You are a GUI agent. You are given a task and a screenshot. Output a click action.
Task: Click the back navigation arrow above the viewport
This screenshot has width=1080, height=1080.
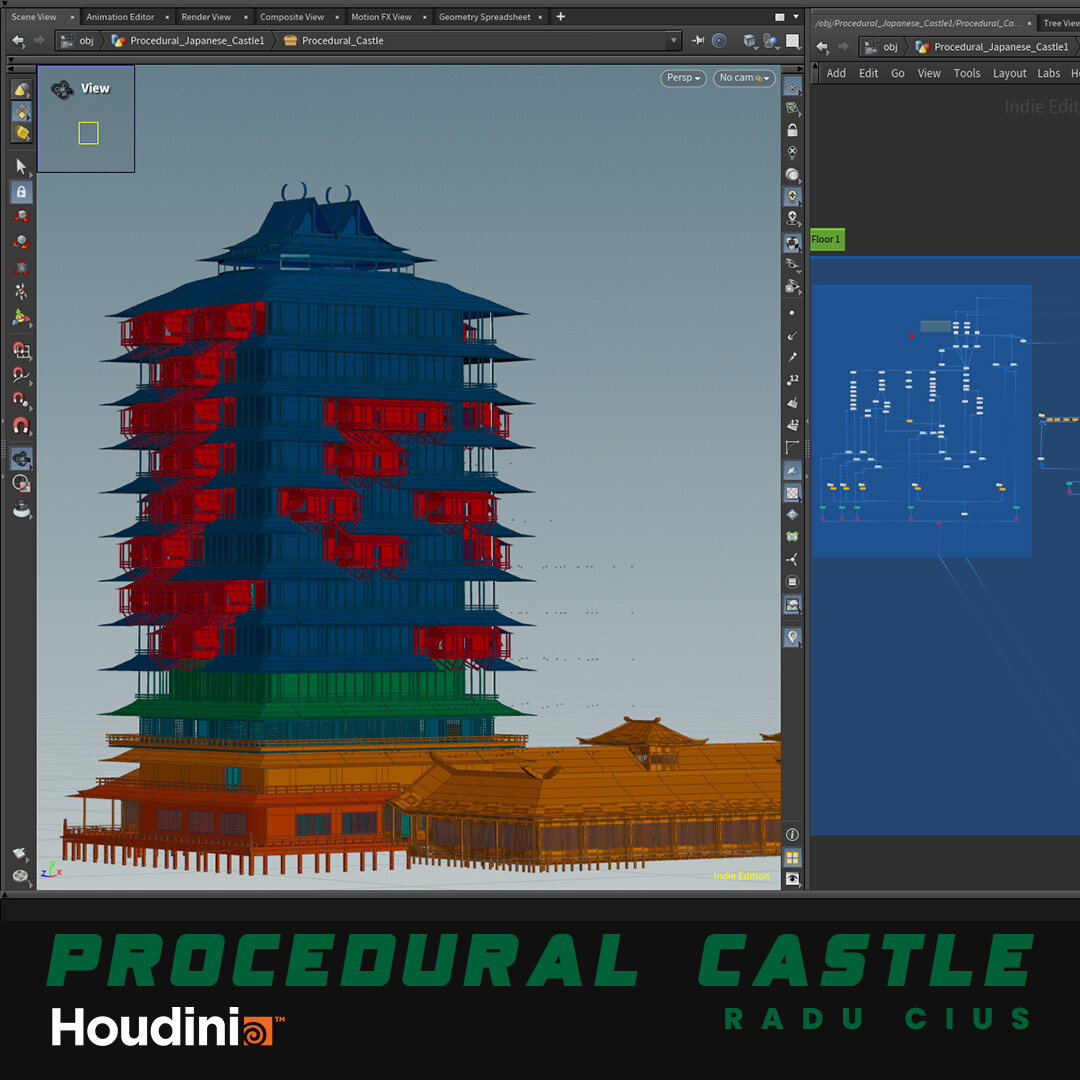(19, 40)
